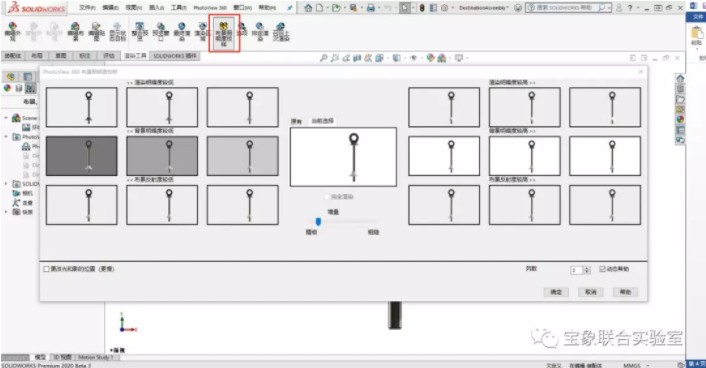Select the darkest gray background thumbnail
This screenshot has width=706, height=368.
pos(81,156)
